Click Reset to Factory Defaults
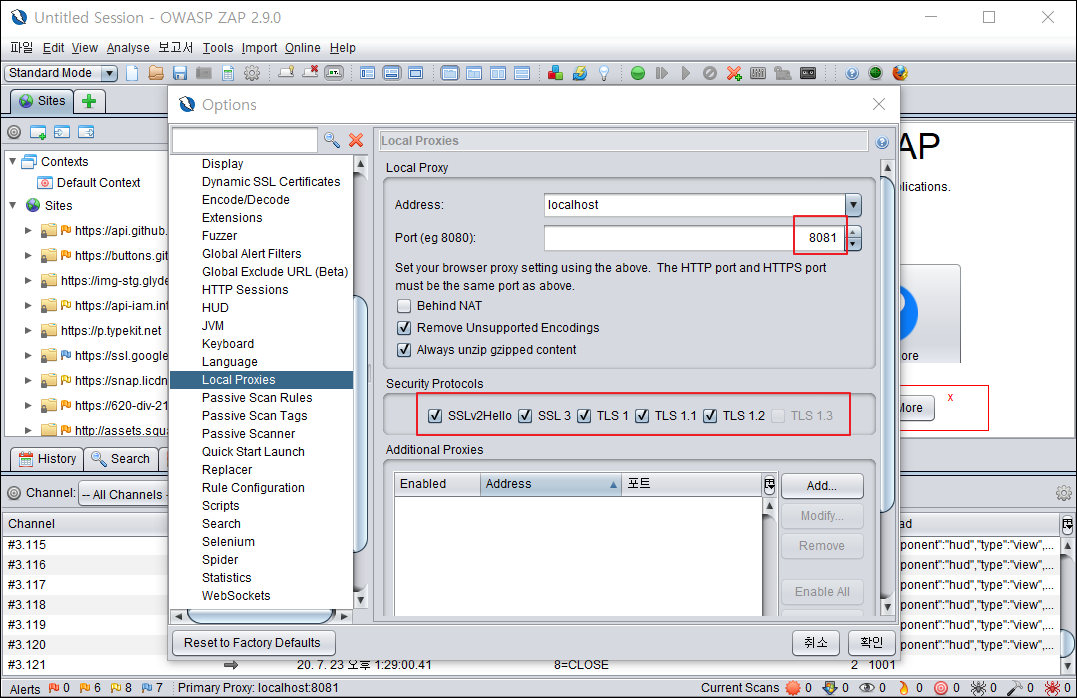 click(252, 643)
